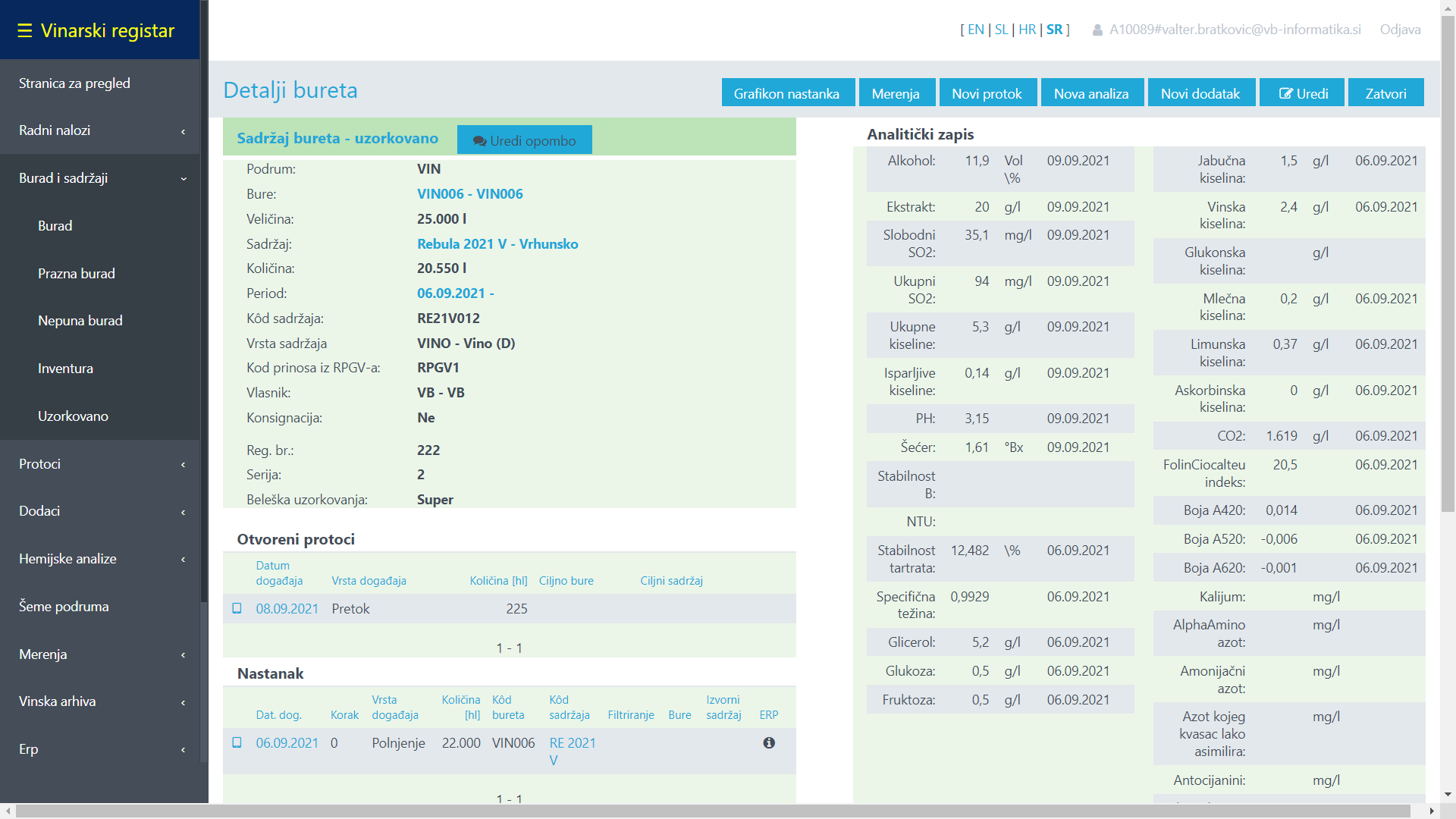The width and height of the screenshot is (1456, 819).
Task: Expand the Protoci menu
Action: click(100, 464)
